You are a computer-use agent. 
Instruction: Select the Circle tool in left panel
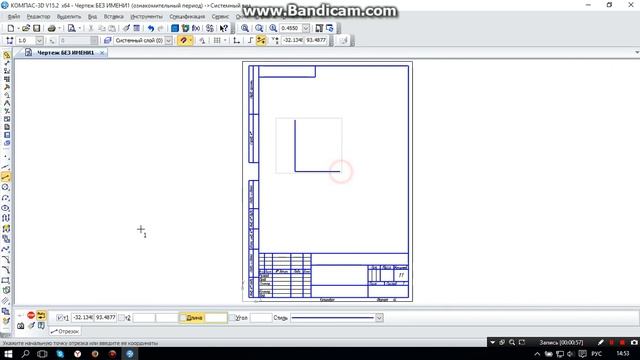pyautogui.click(x=6, y=187)
